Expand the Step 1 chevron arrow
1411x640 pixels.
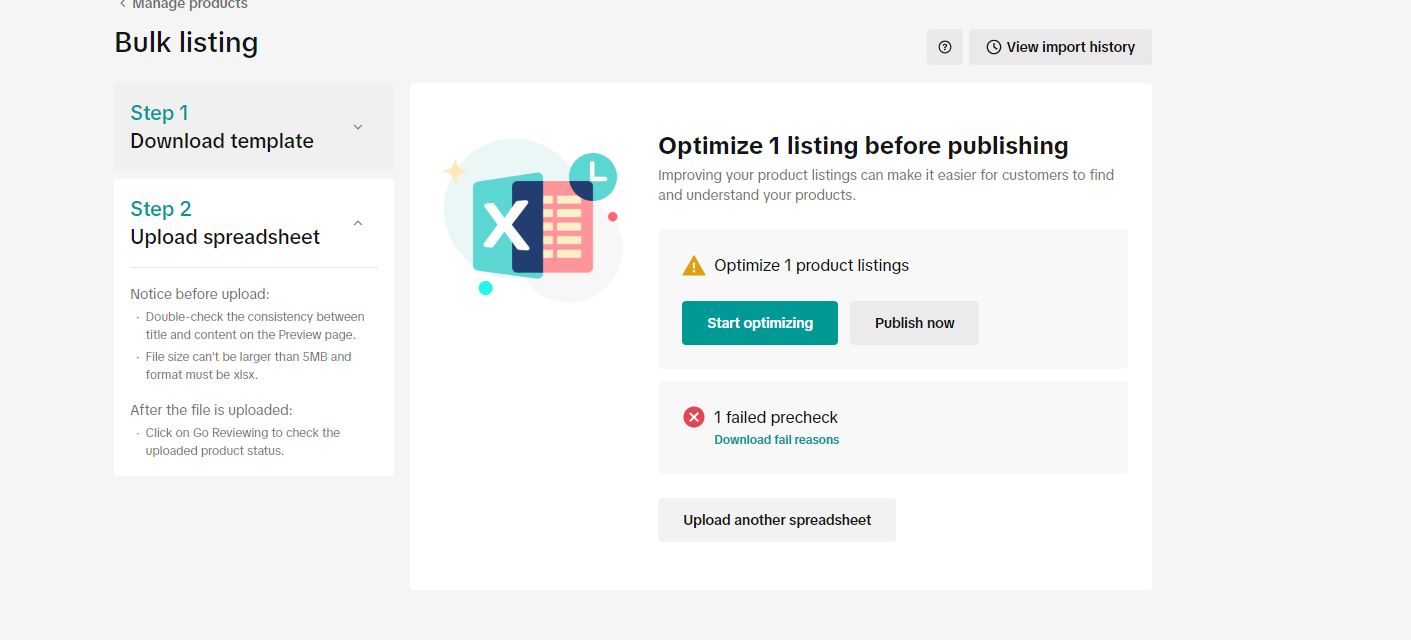tap(358, 127)
